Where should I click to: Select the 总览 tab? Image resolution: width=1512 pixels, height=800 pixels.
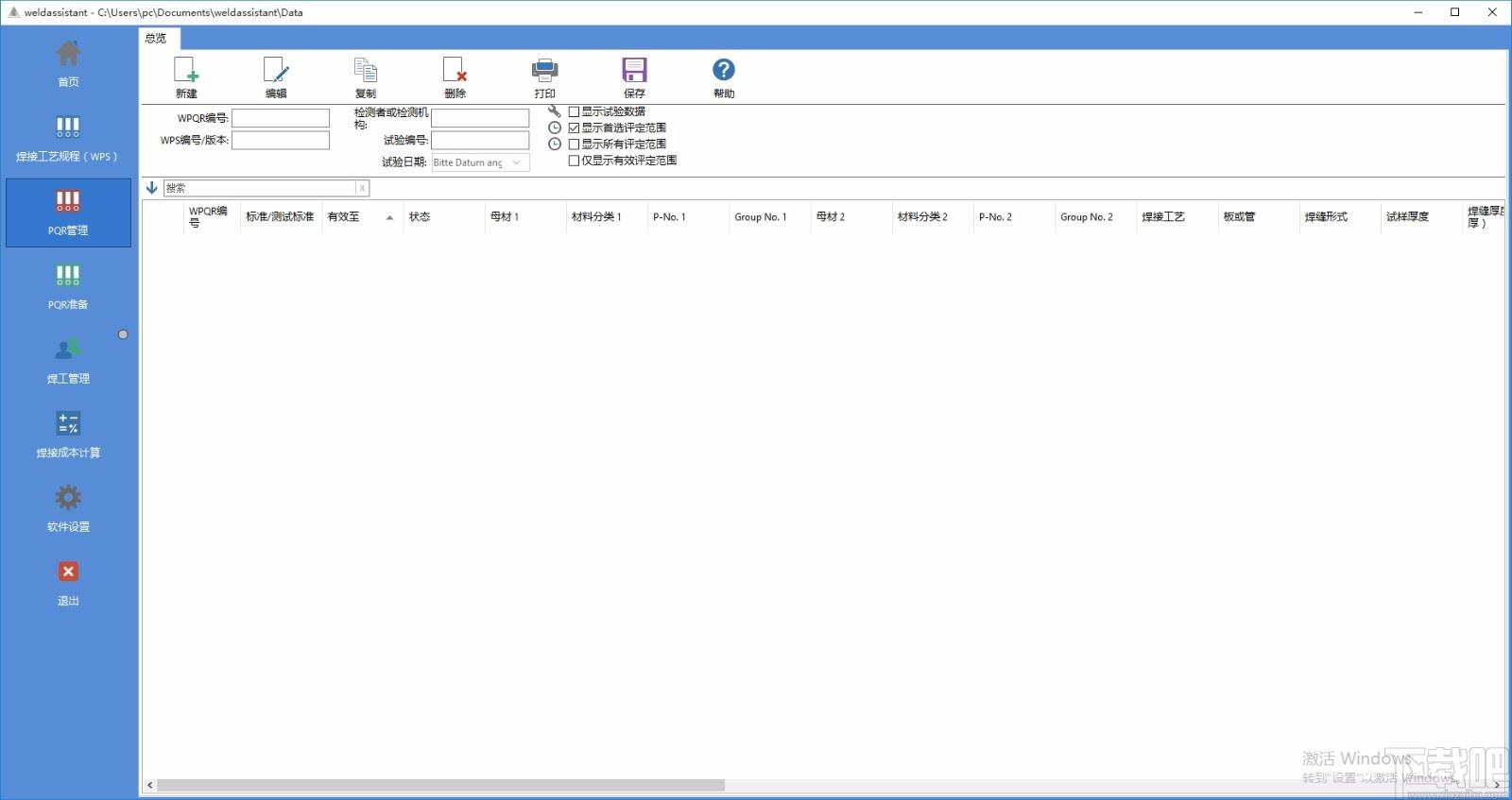pos(156,38)
